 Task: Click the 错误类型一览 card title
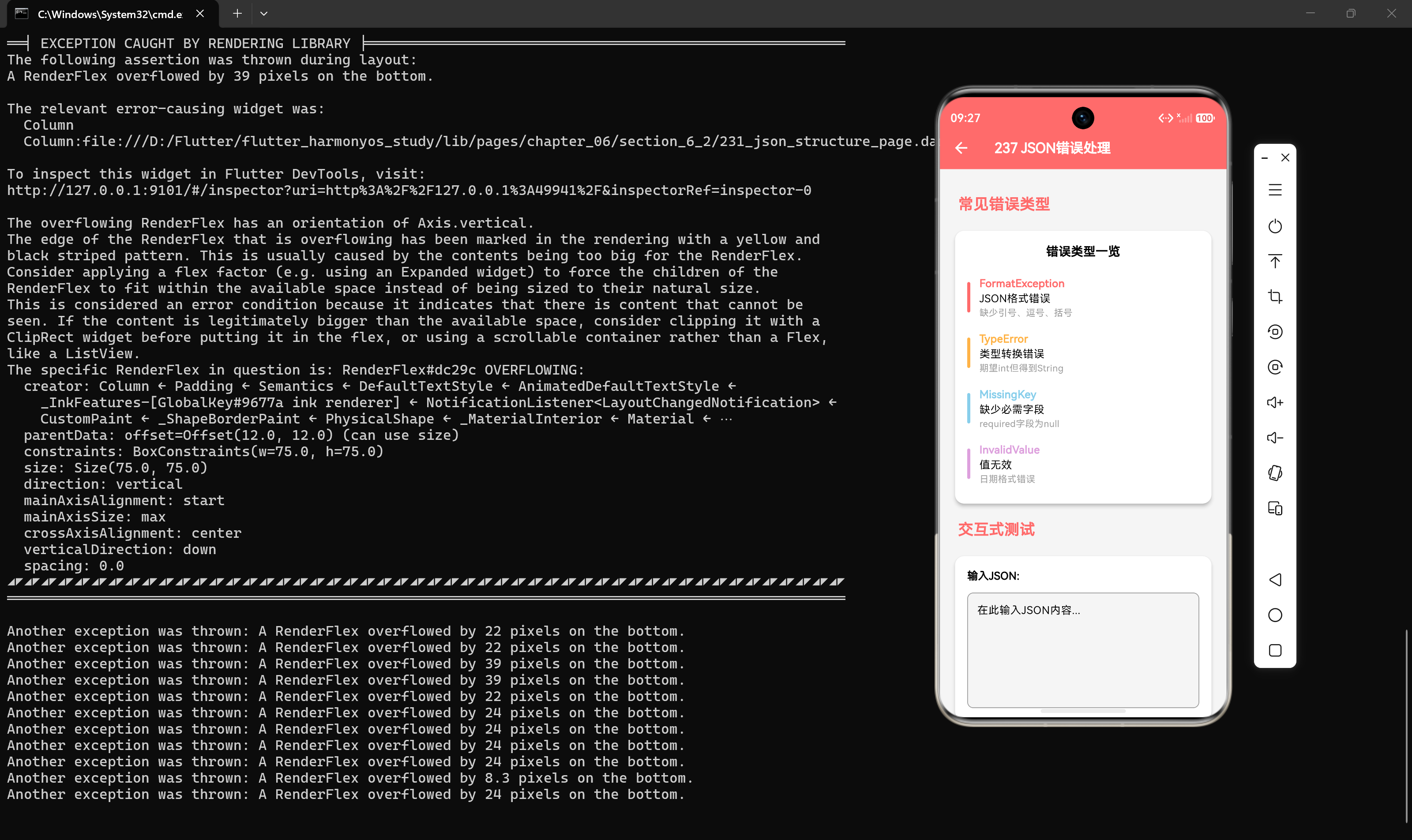[1083, 251]
